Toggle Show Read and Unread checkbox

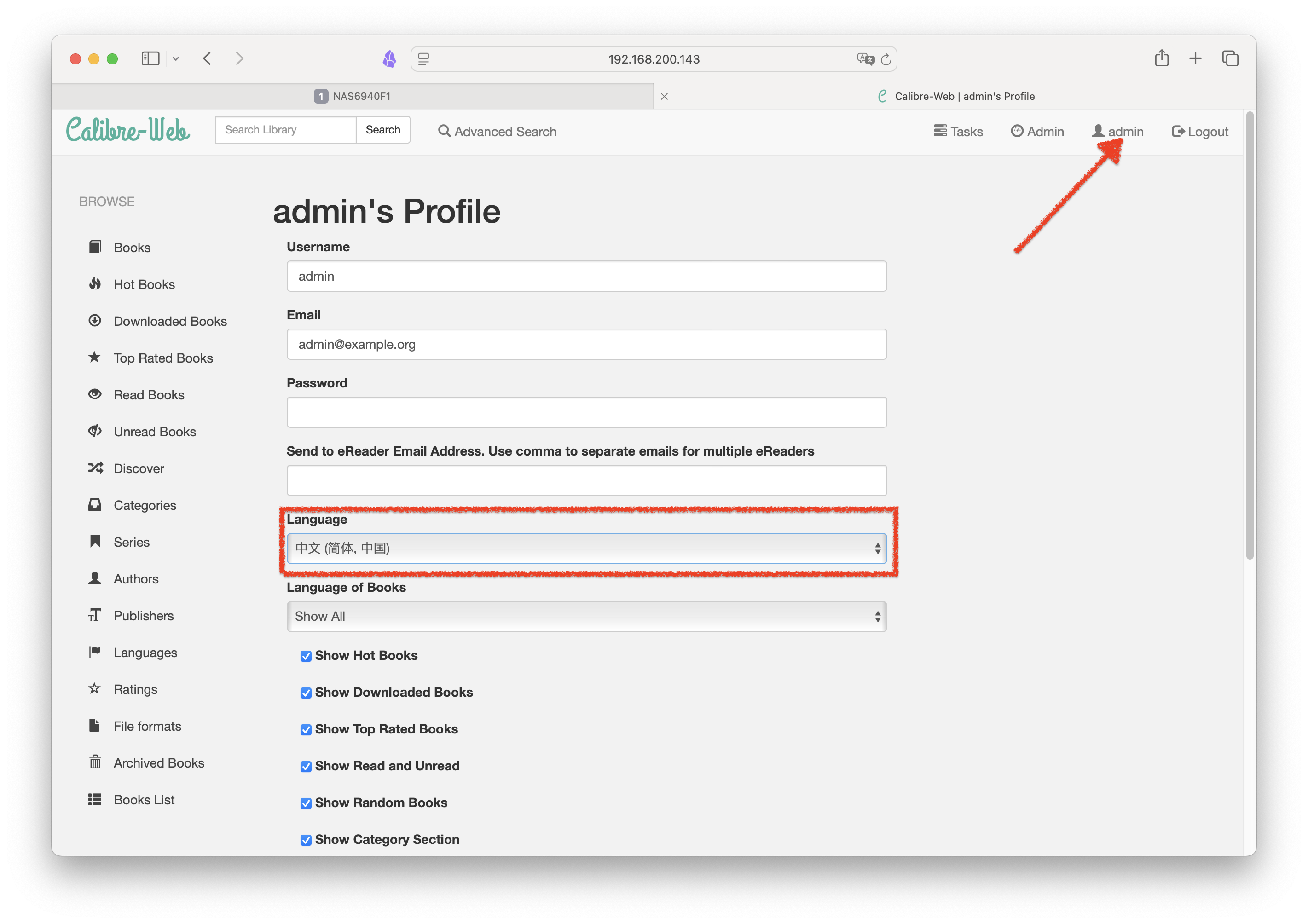click(306, 767)
